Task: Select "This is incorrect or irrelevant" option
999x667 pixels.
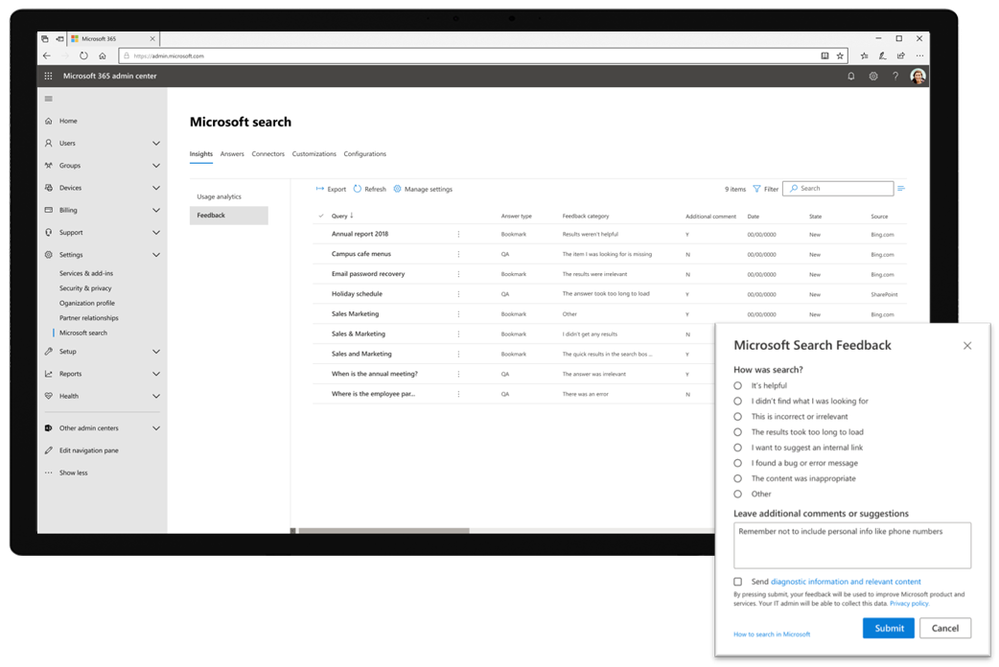Action: [737, 417]
